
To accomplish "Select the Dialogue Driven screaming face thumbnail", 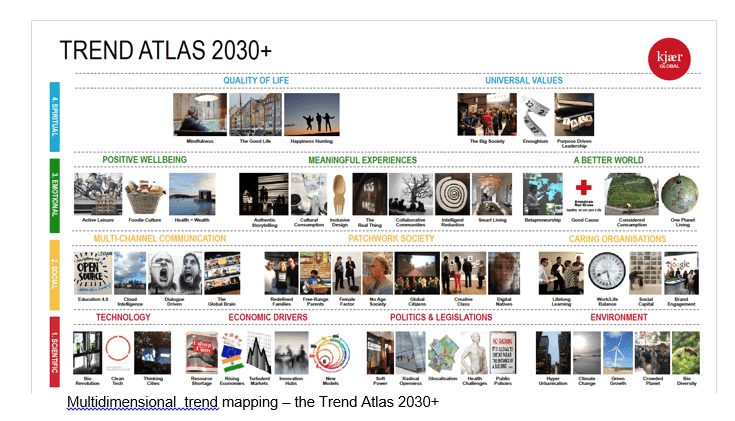I will [x=176, y=272].
